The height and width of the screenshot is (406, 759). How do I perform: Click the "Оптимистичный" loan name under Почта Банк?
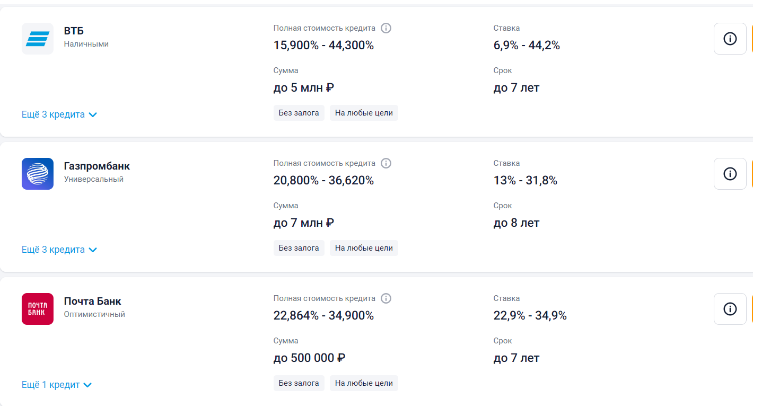(x=93, y=315)
